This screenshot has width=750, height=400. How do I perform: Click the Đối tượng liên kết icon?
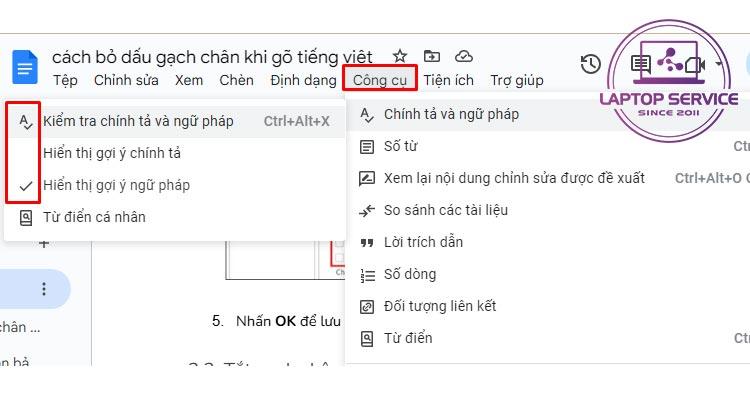point(367,306)
